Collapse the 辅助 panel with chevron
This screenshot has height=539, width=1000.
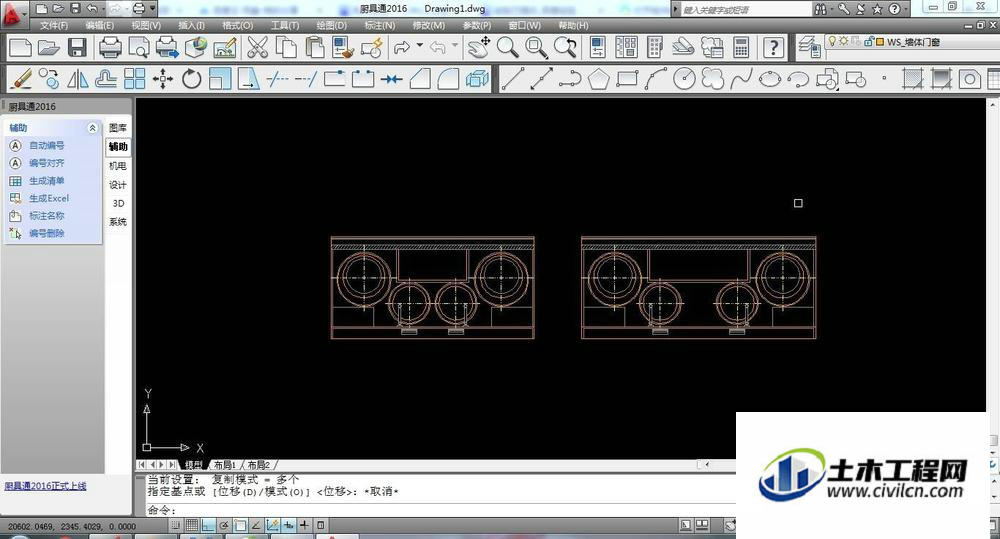92,128
